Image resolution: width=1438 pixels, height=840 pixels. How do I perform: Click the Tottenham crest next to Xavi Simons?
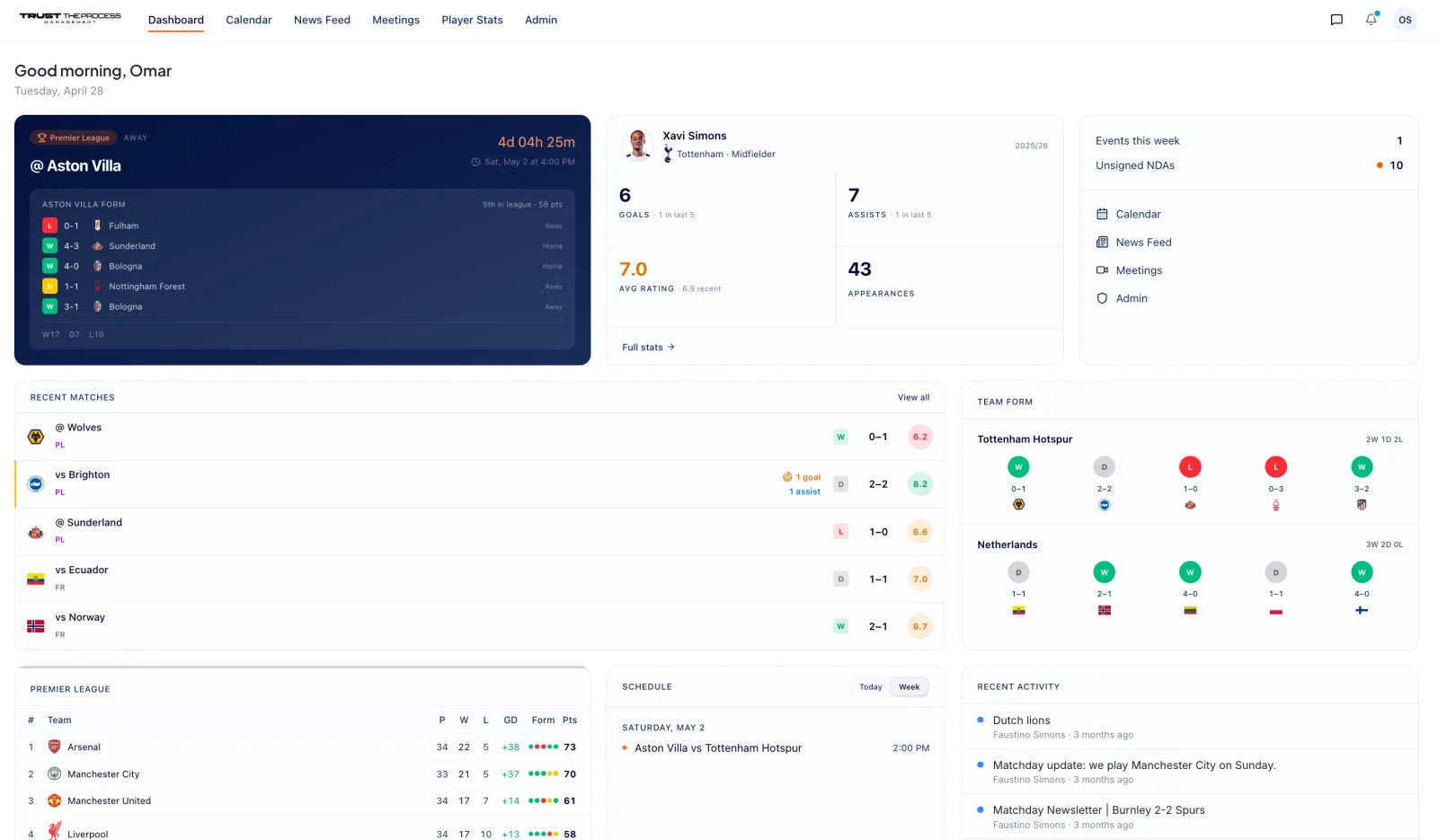click(x=666, y=154)
